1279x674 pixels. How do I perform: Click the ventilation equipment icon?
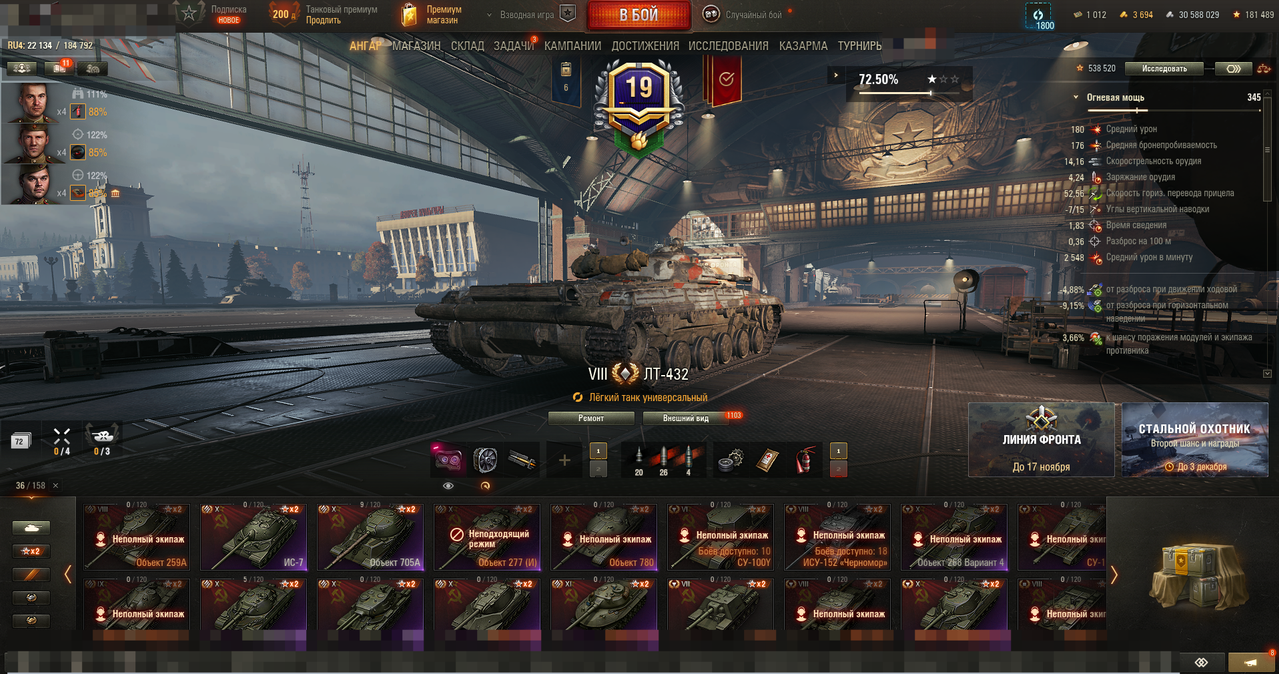coord(484,460)
